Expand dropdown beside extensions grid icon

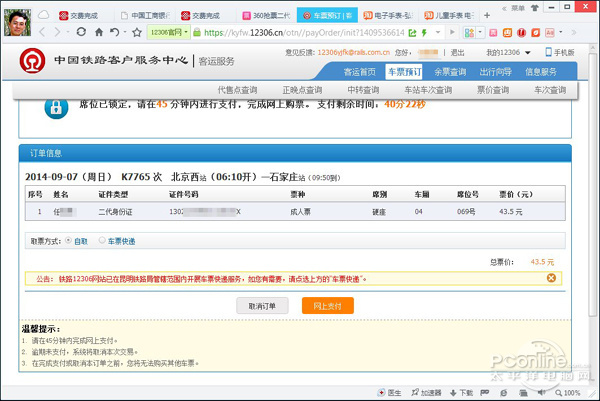point(480,33)
